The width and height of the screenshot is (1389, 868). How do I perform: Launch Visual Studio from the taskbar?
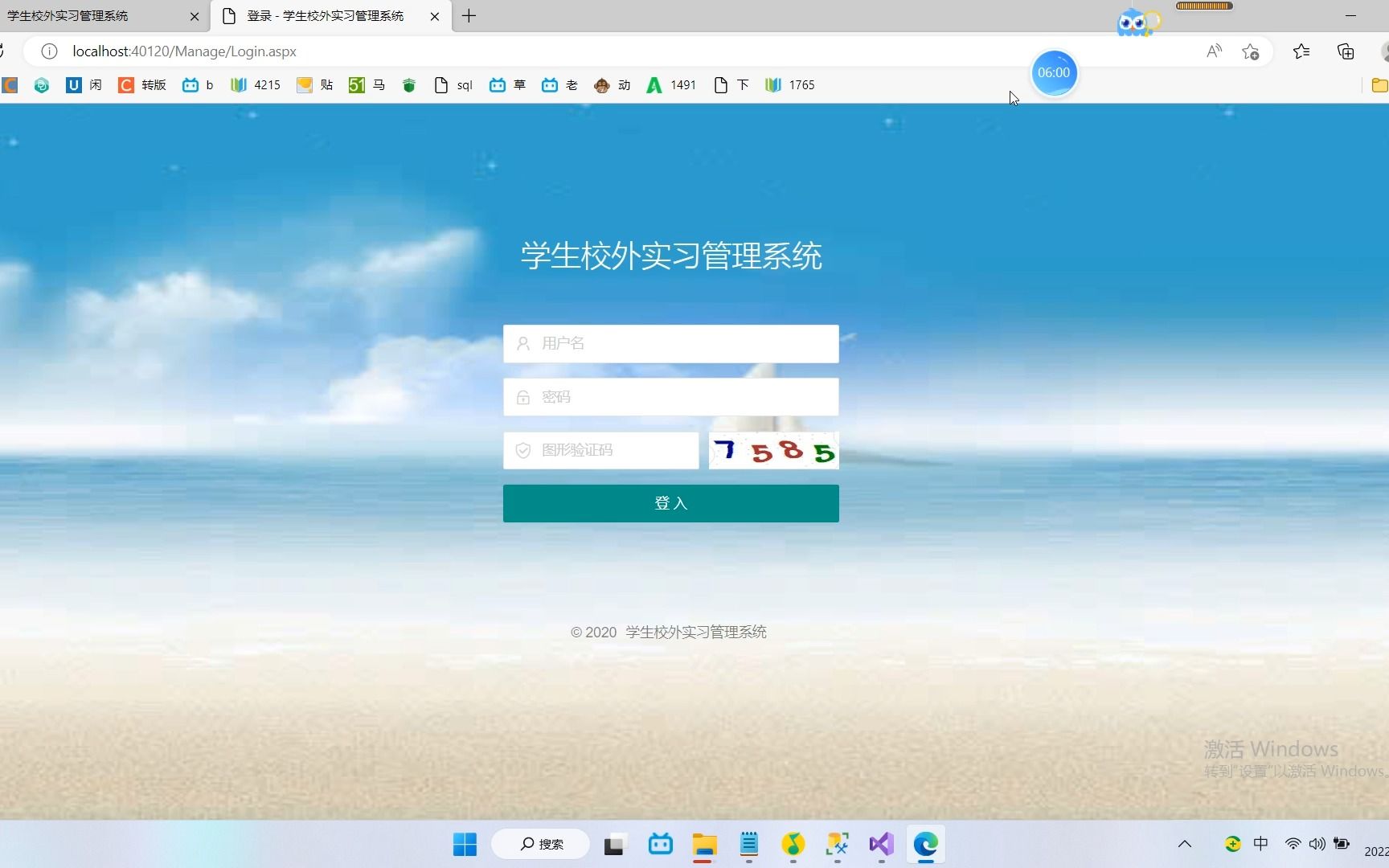[x=881, y=845]
